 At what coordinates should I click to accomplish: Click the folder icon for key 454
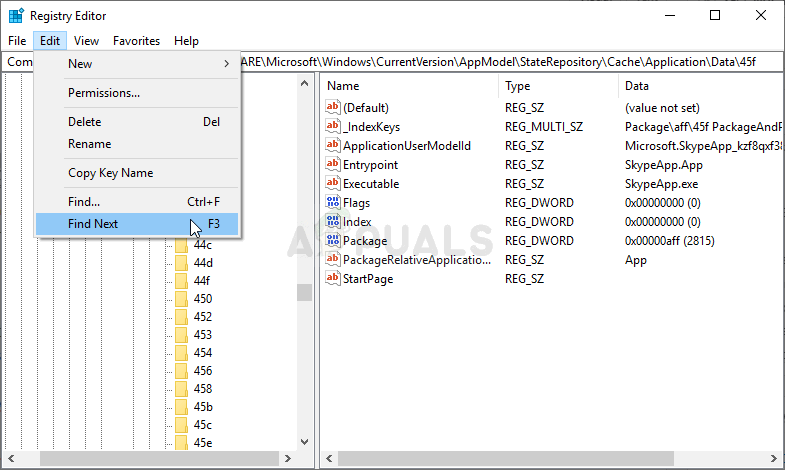[181, 353]
